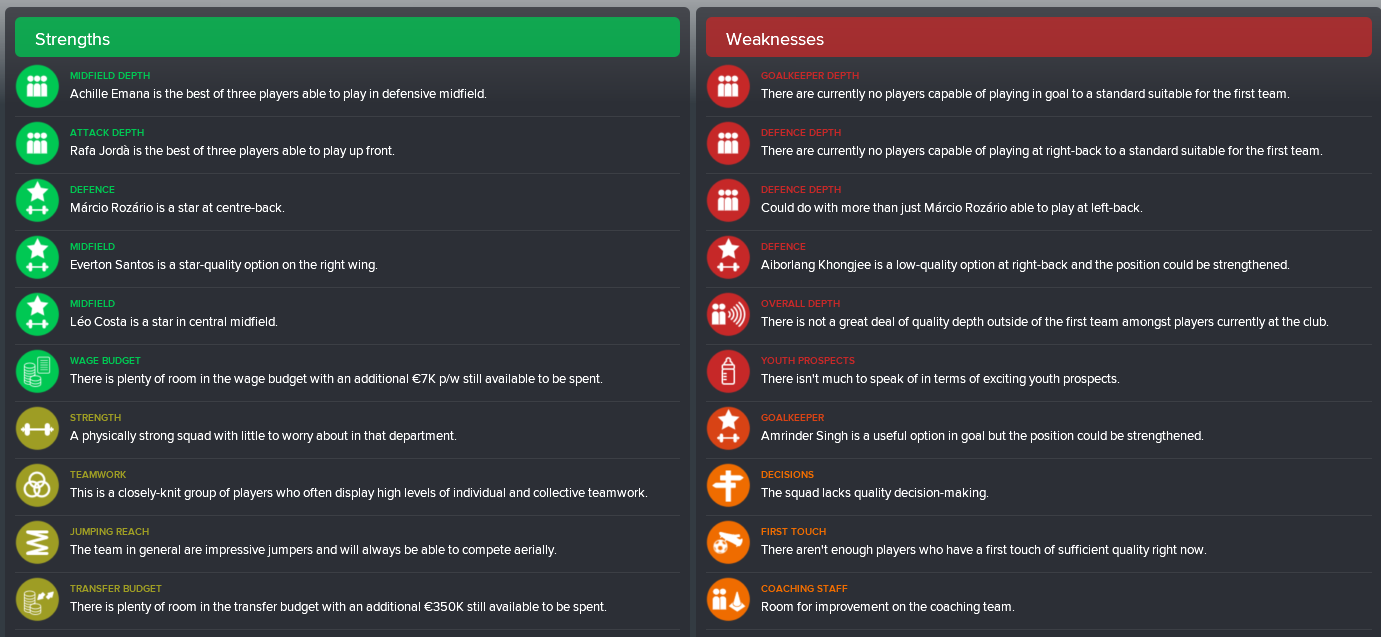
Task: Open the Everton Santos right wing entry
Action: click(x=347, y=257)
